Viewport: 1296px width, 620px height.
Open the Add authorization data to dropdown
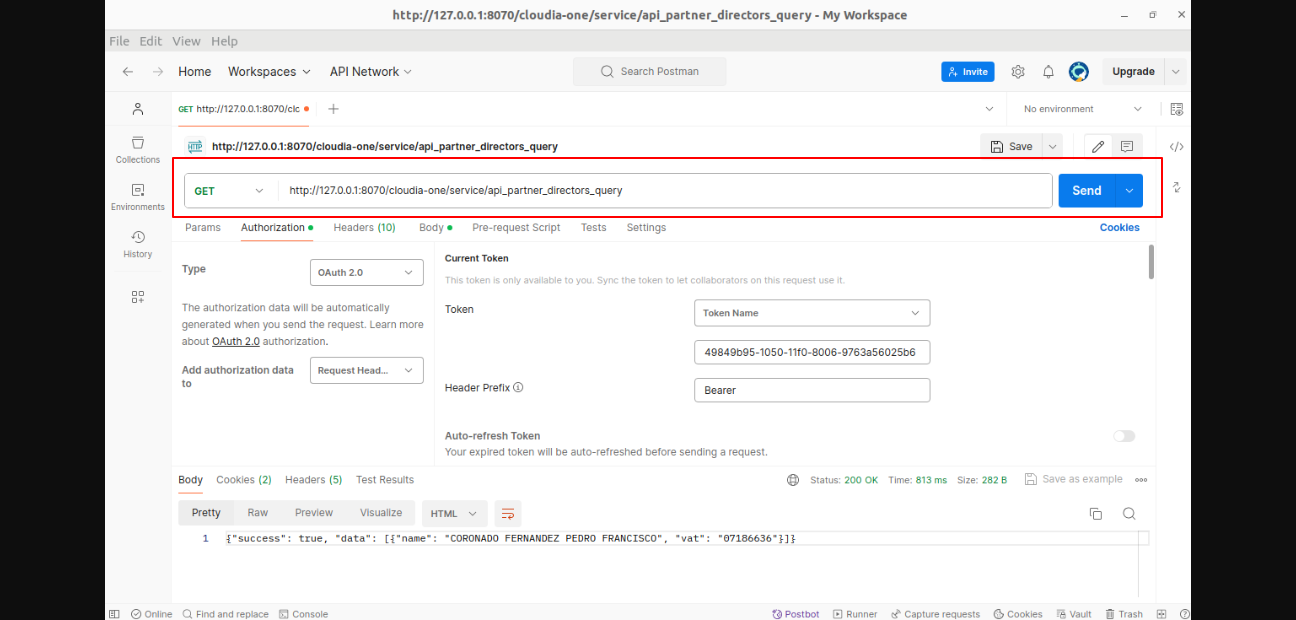pos(367,370)
